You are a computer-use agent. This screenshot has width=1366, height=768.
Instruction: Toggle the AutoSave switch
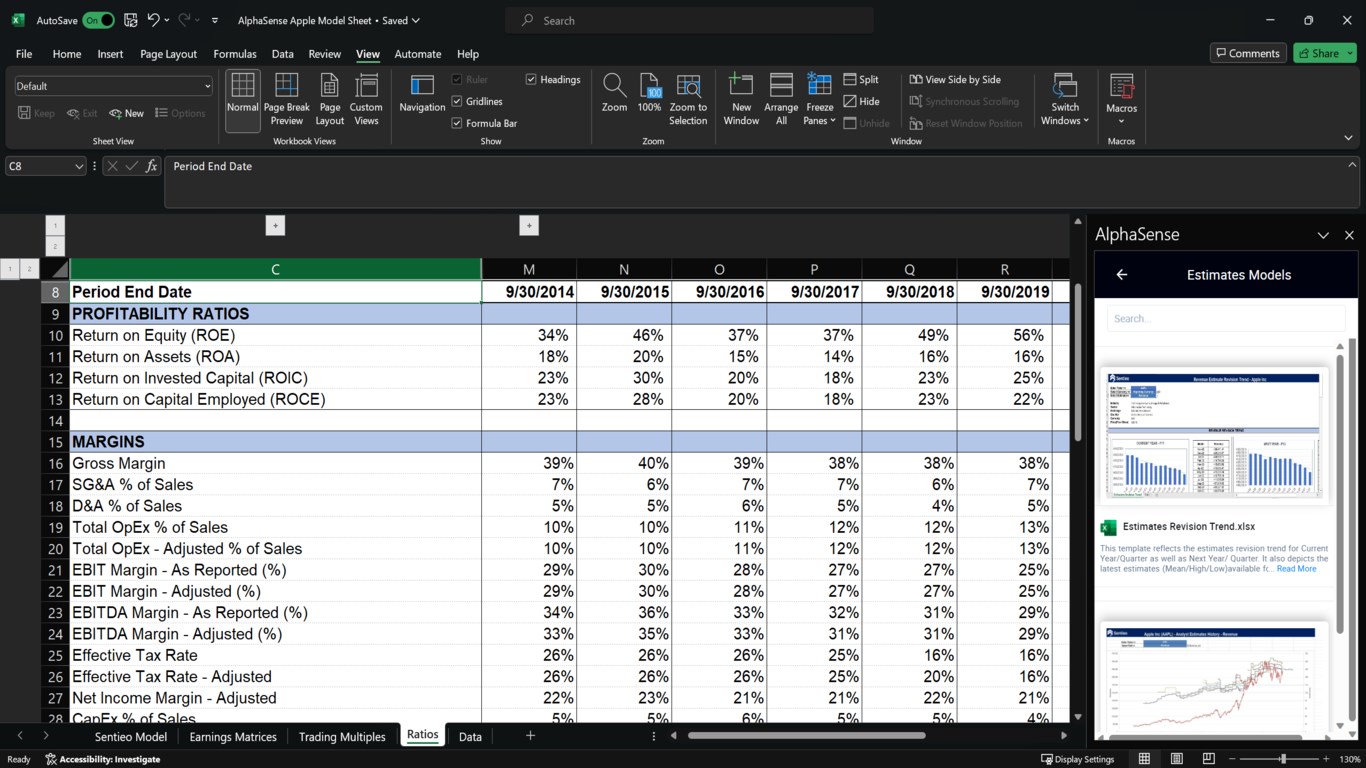tap(98, 20)
